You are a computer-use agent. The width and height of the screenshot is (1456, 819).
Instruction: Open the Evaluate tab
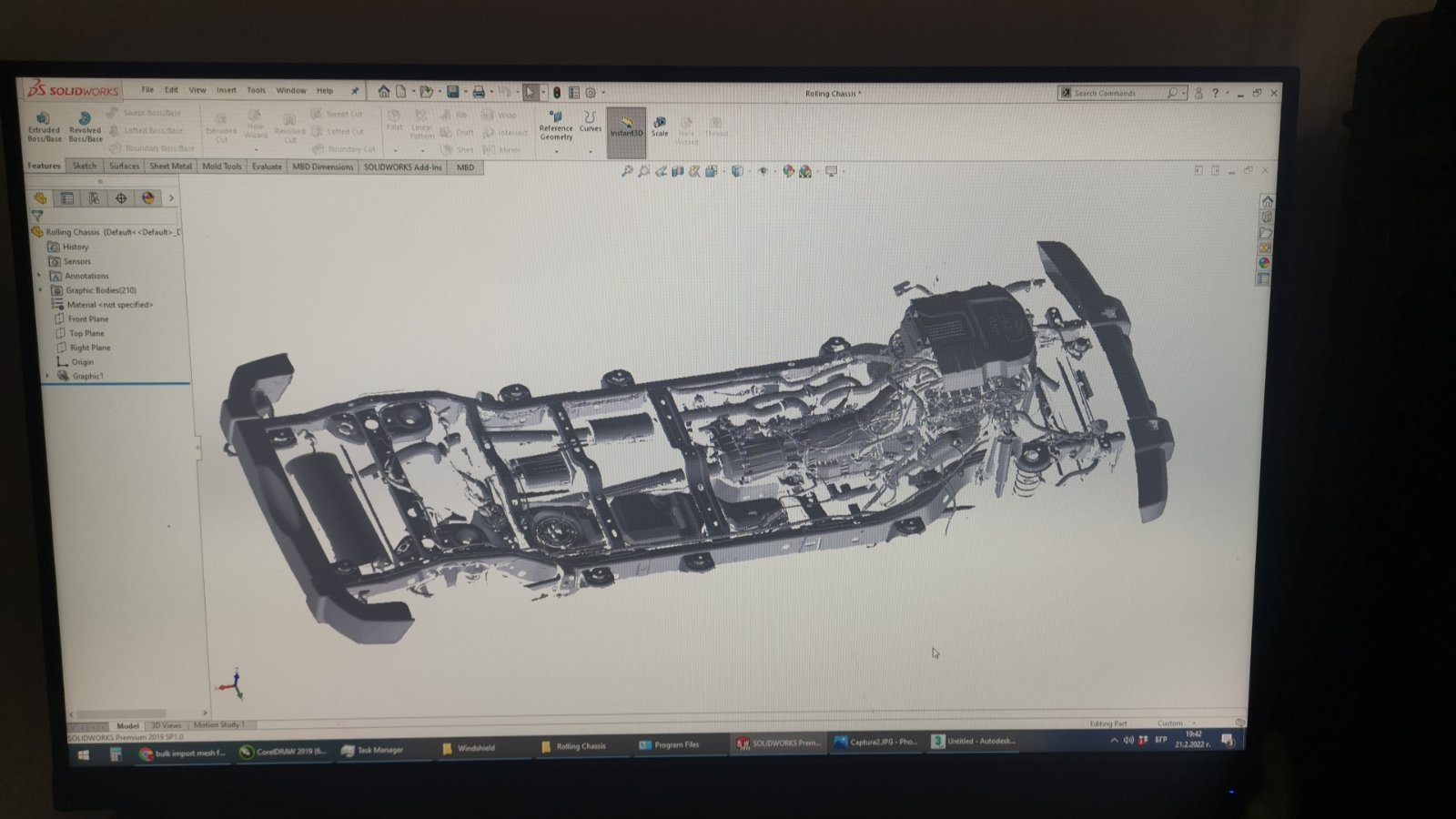tap(267, 167)
